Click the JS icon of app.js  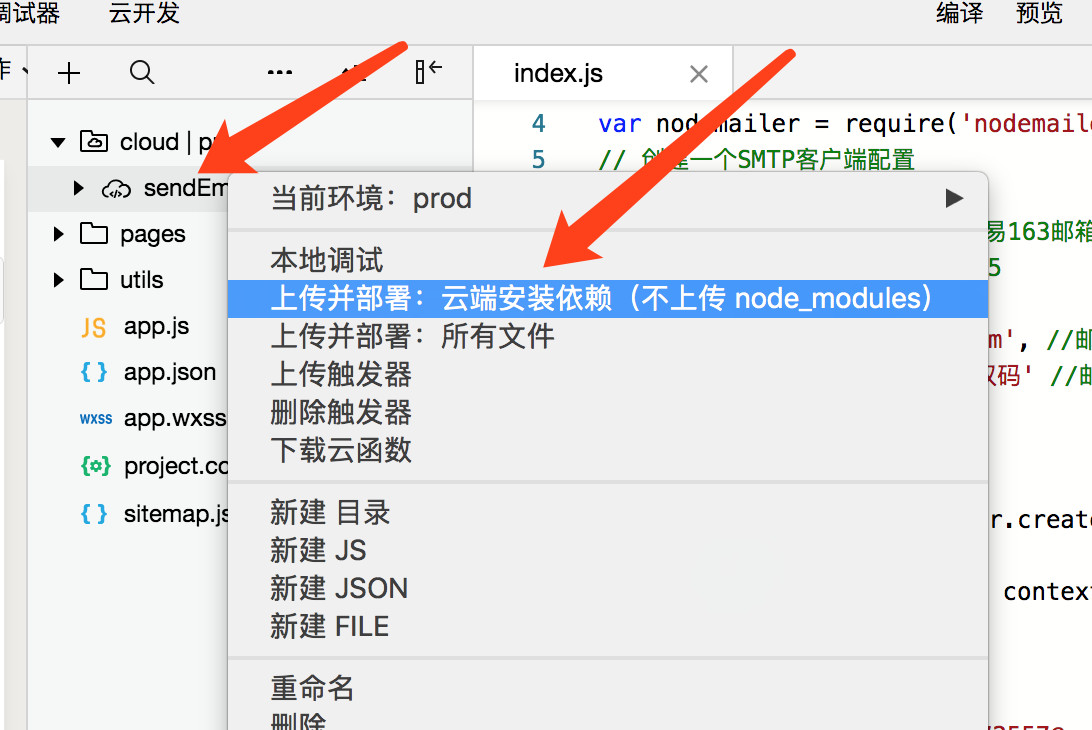[94, 327]
